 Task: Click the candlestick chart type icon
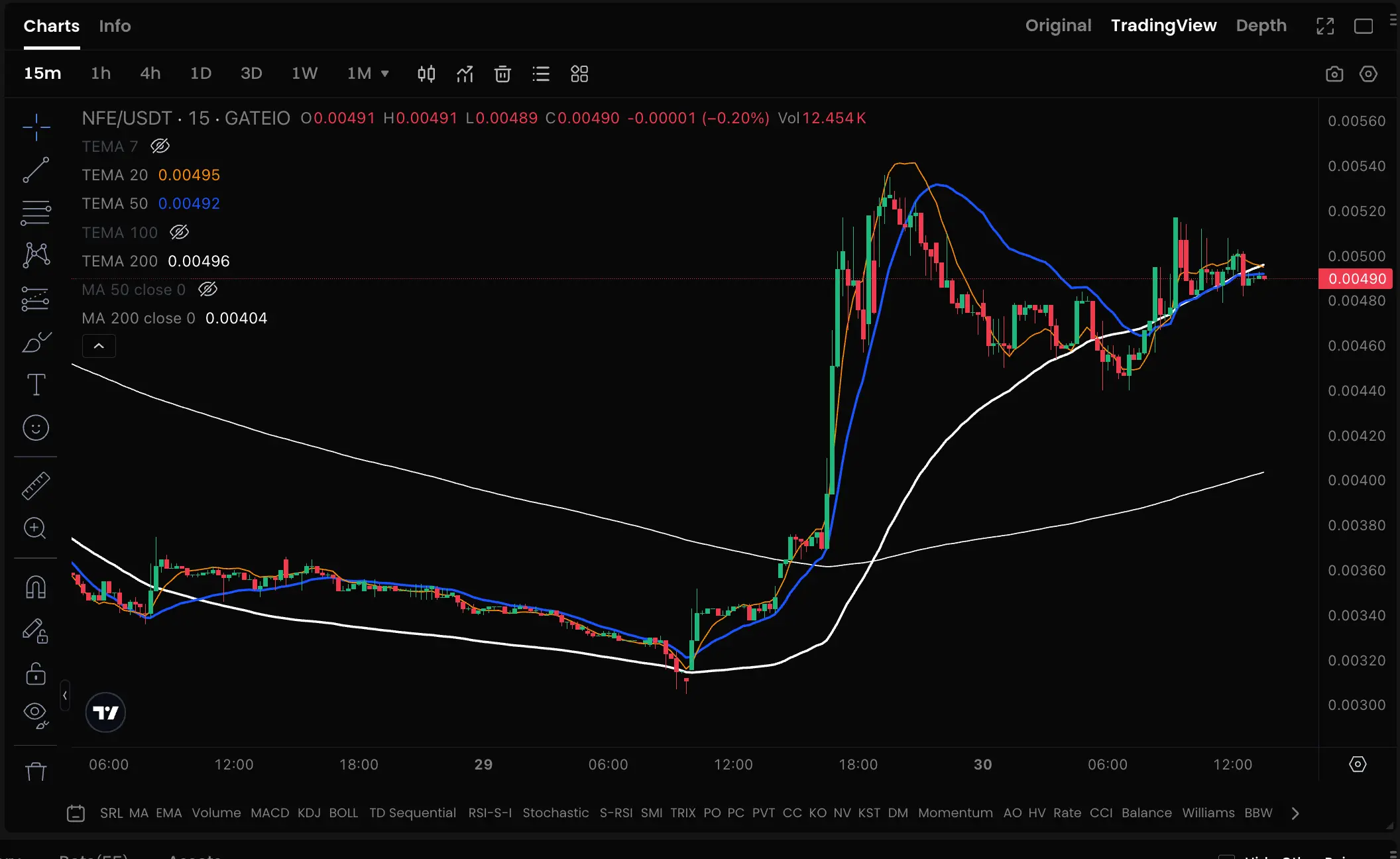426,74
